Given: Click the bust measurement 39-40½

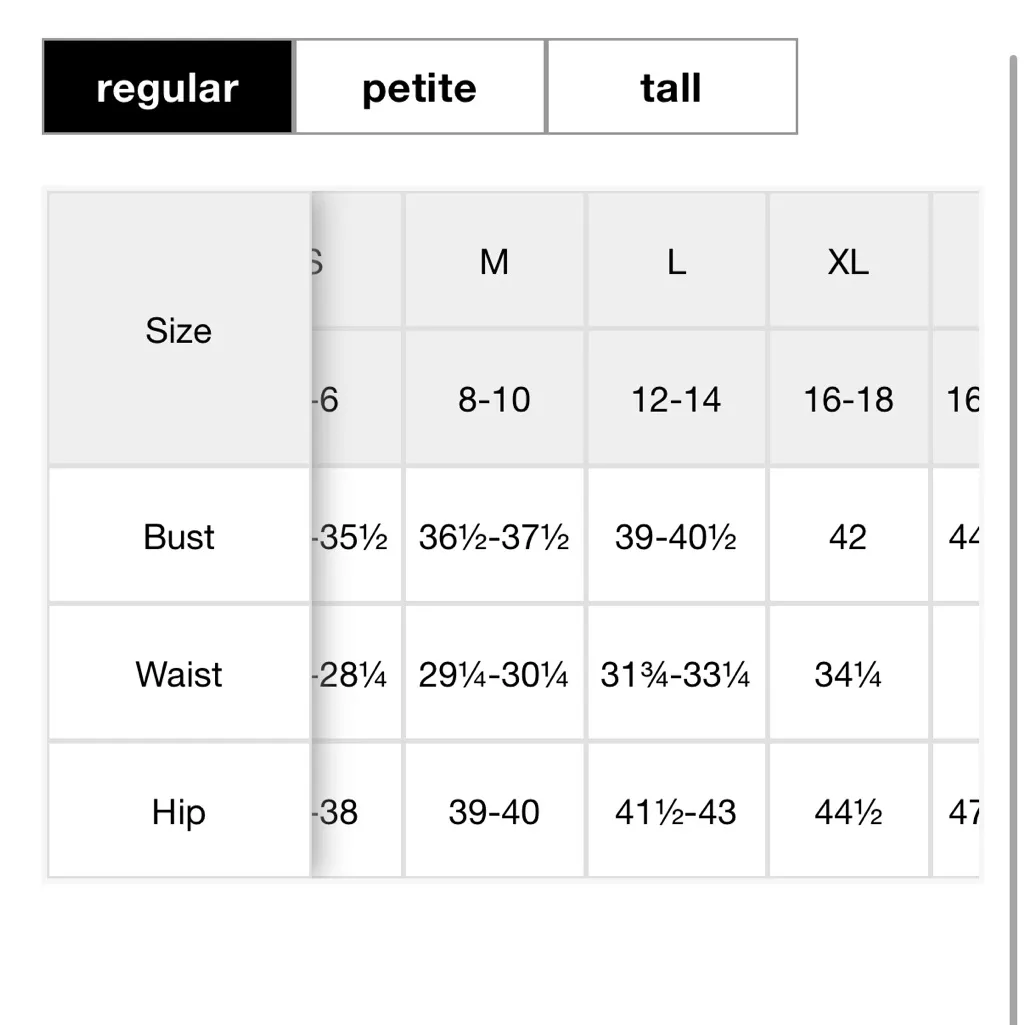Looking at the screenshot, I should coord(676,536).
